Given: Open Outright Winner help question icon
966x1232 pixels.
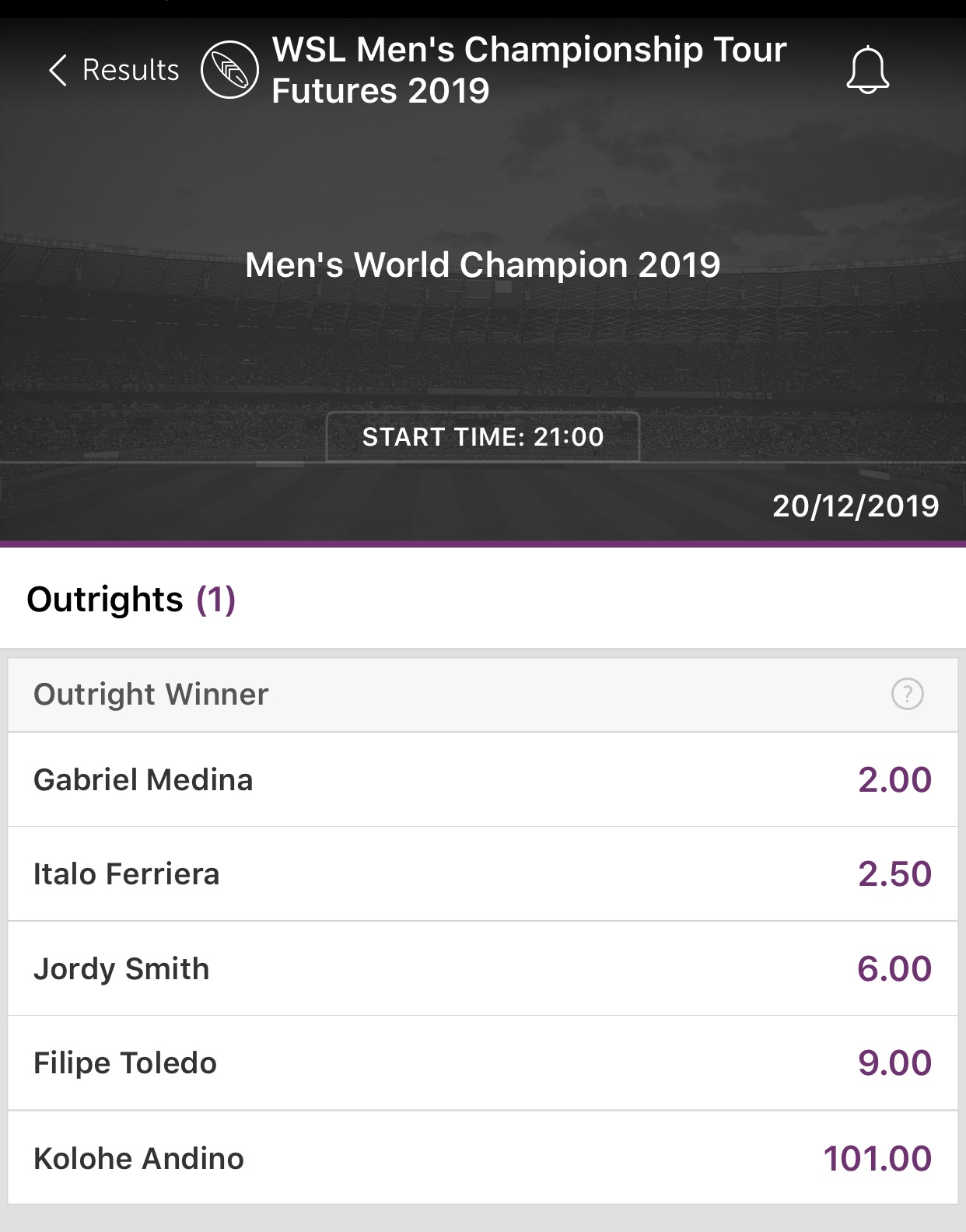Looking at the screenshot, I should tap(907, 694).
